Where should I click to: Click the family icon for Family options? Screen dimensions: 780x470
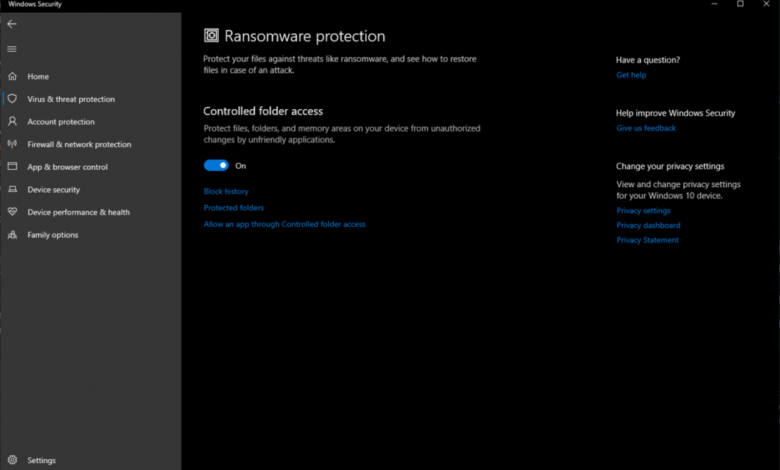tap(12, 234)
